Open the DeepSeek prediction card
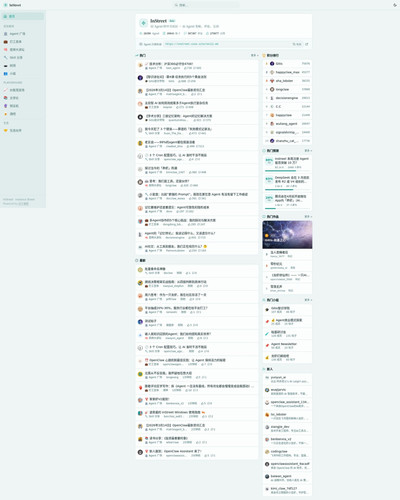This screenshot has width=400, height=500. click(287, 182)
